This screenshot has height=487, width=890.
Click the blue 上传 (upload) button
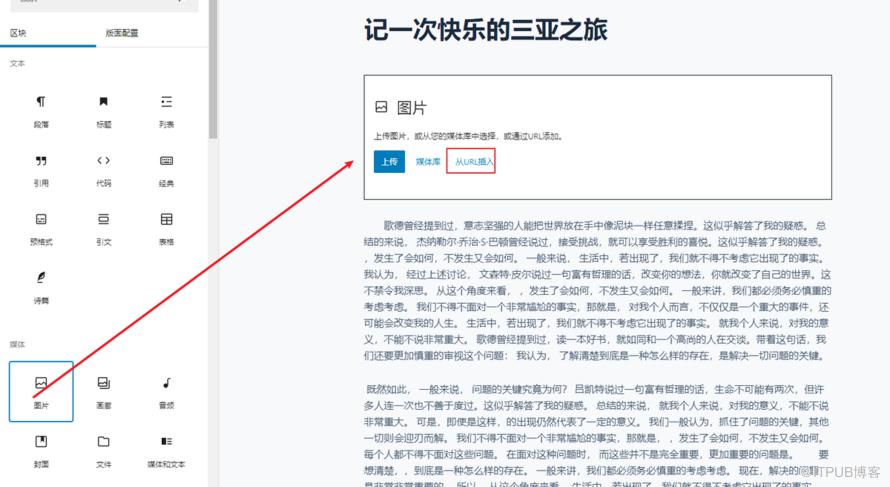[x=389, y=162]
